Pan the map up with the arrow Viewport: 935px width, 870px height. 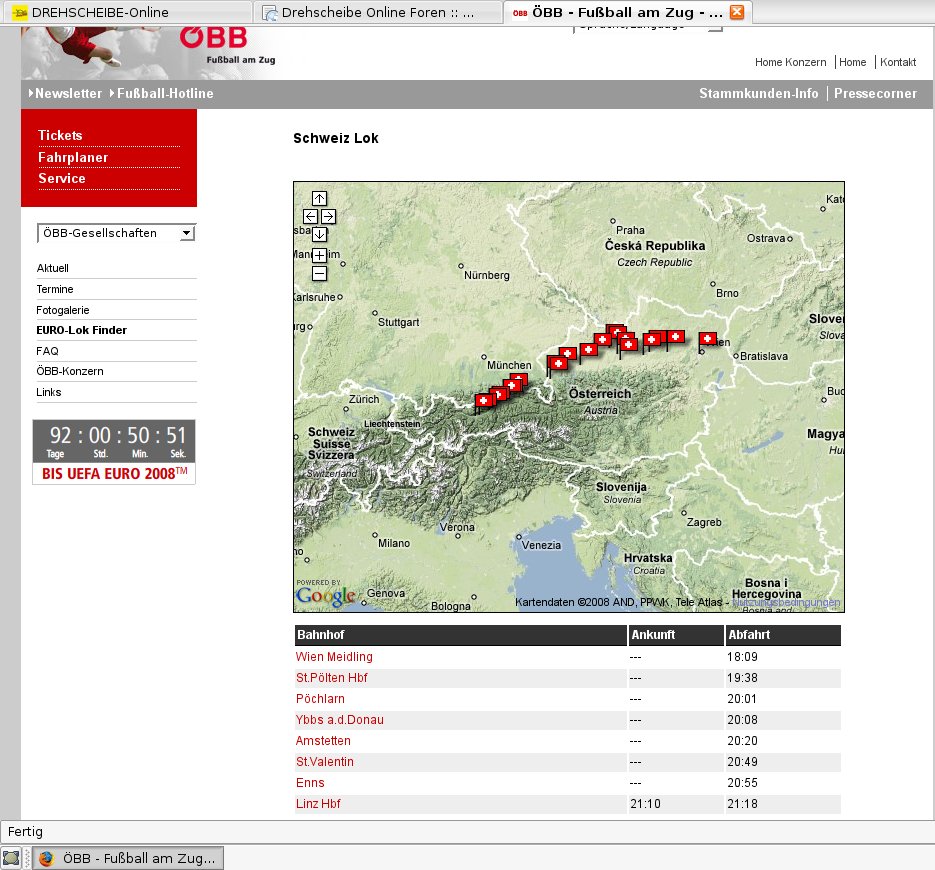[x=319, y=198]
